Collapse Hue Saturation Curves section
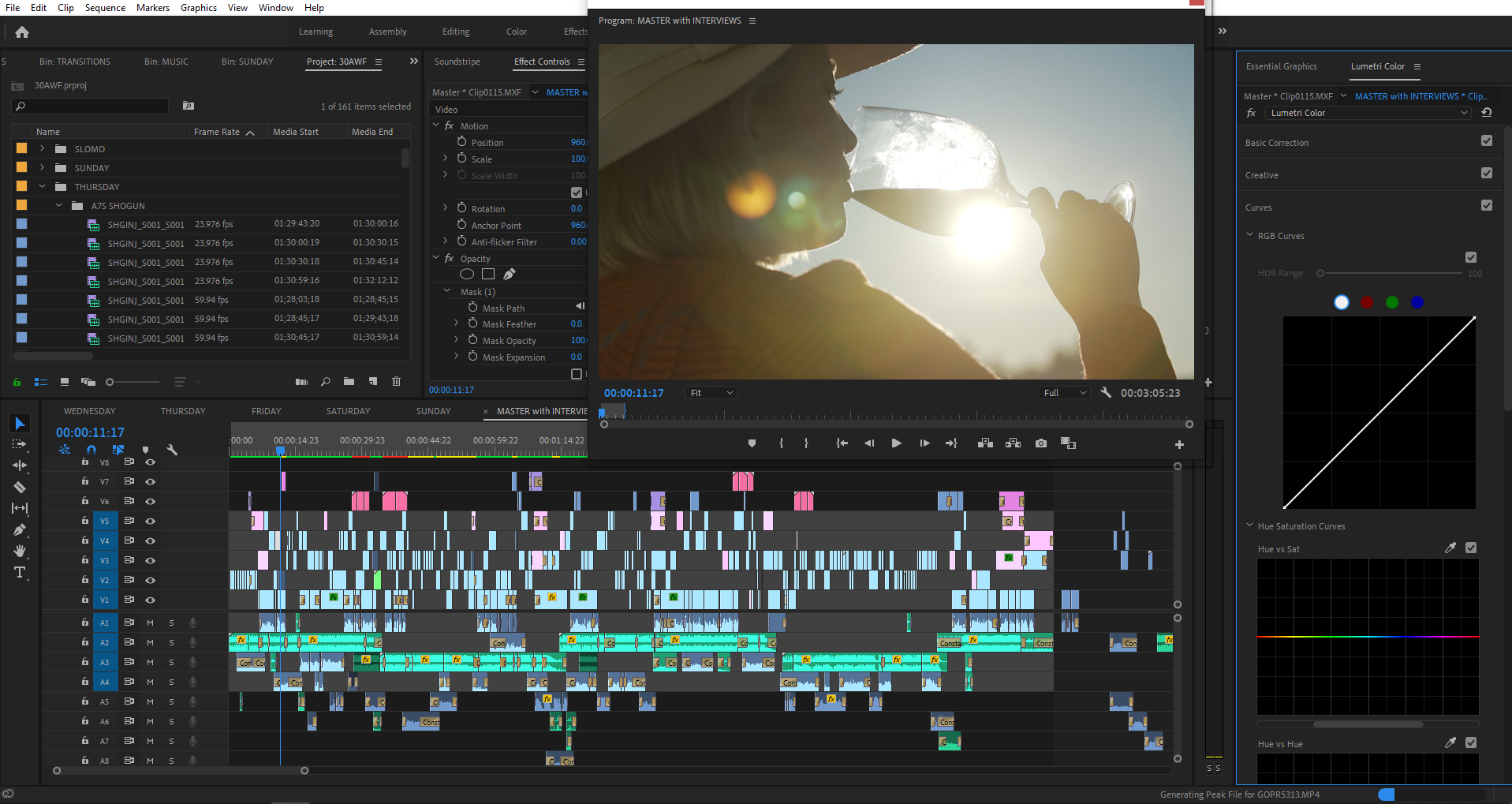The width and height of the screenshot is (1512, 804). pos(1249,525)
